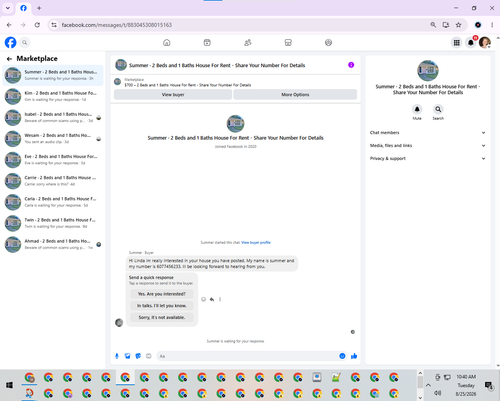Click the More Options button
The height and width of the screenshot is (401, 500).
click(295, 95)
